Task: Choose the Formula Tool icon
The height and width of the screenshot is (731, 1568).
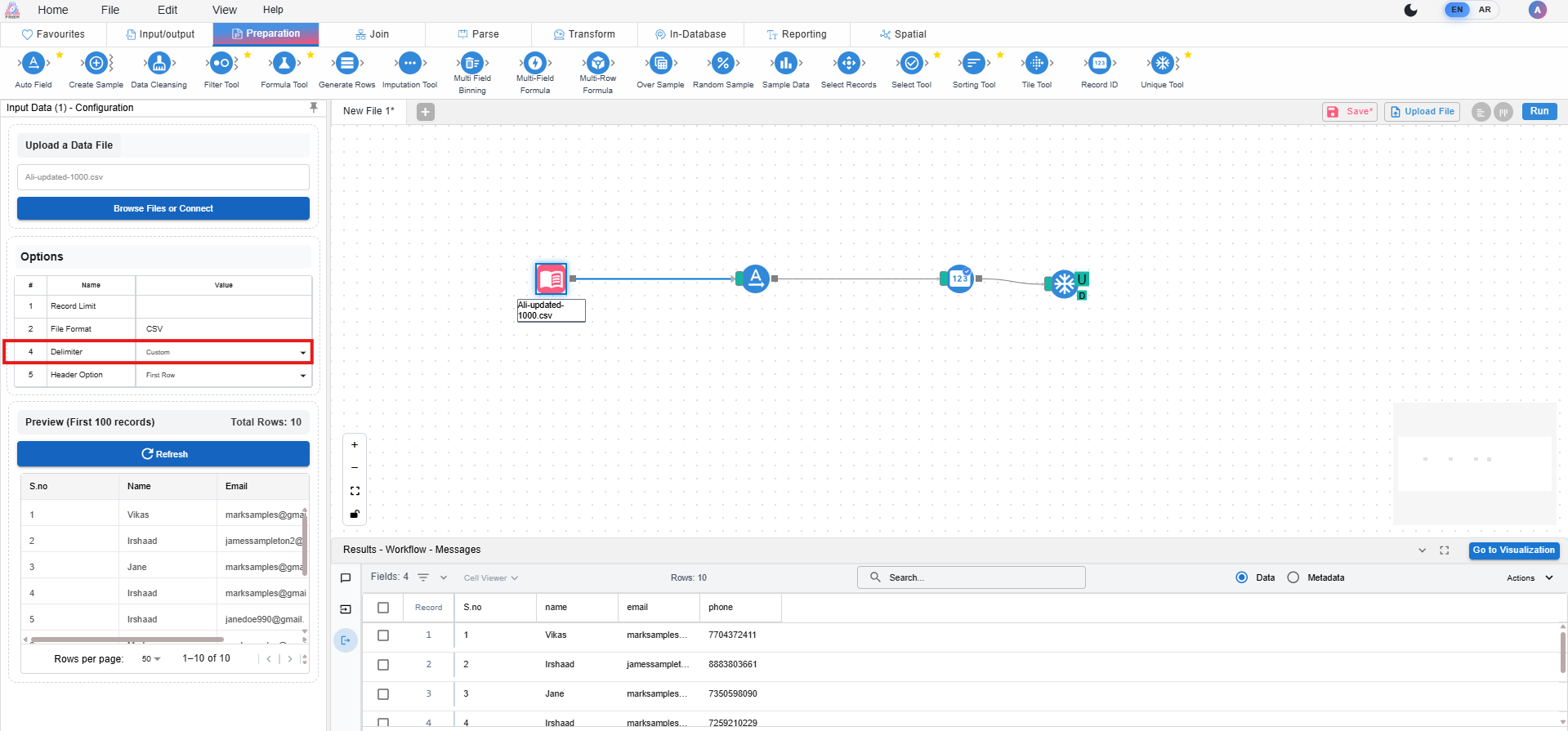Action: [x=284, y=64]
